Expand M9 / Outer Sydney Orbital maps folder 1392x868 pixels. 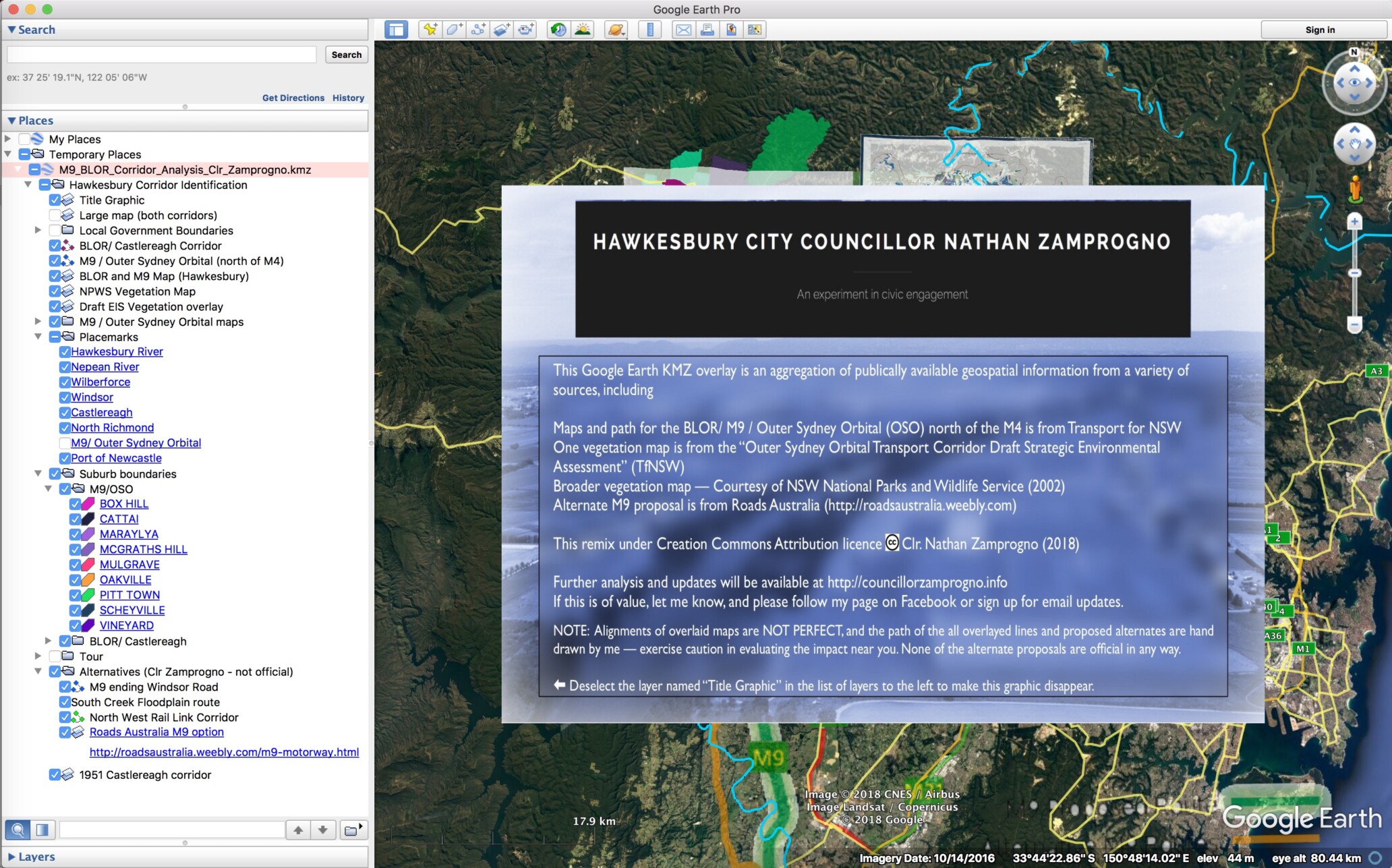tap(38, 322)
